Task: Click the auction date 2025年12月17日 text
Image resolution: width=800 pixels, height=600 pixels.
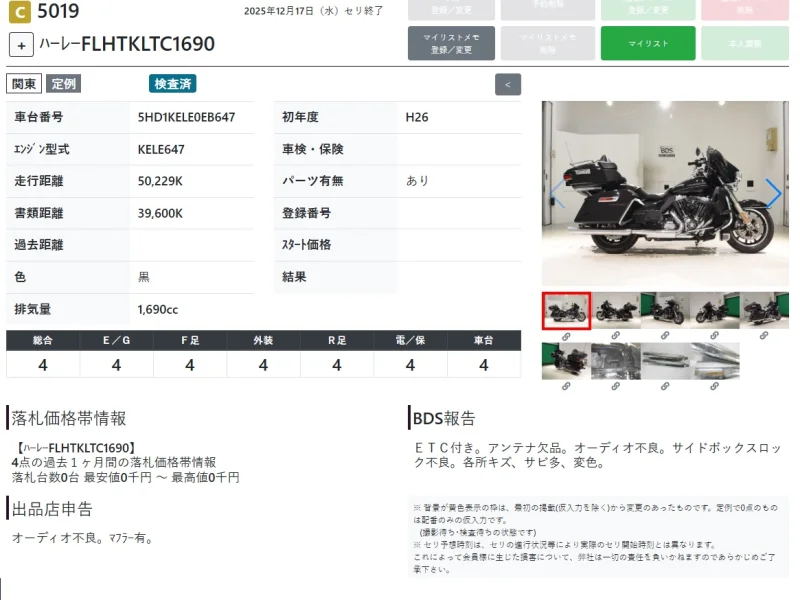Action: (x=279, y=11)
